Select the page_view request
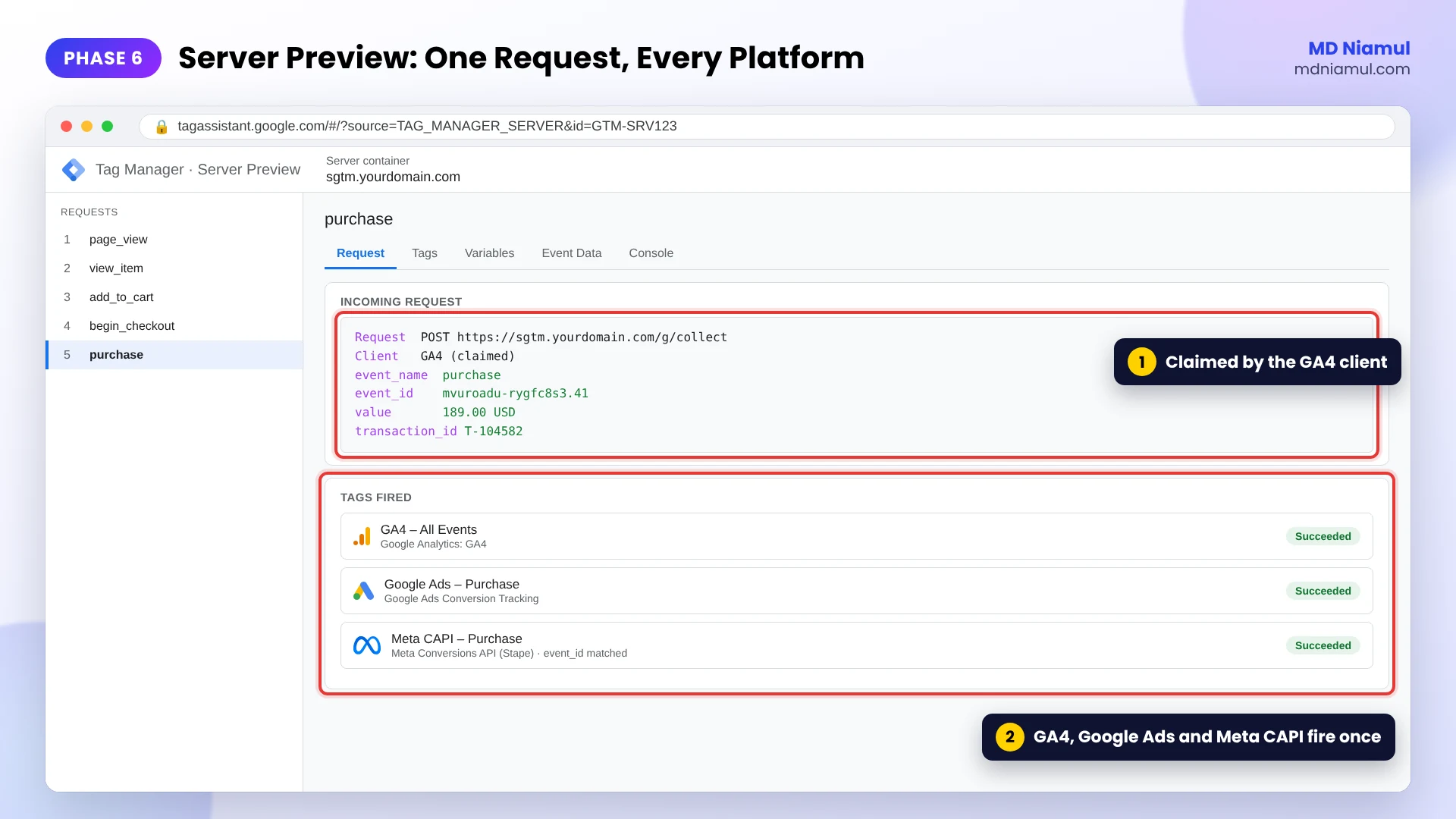The image size is (1456, 819). coord(174,240)
